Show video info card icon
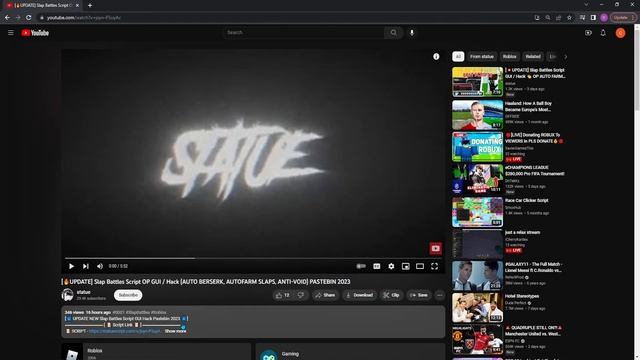The height and width of the screenshot is (360, 640). point(436,57)
